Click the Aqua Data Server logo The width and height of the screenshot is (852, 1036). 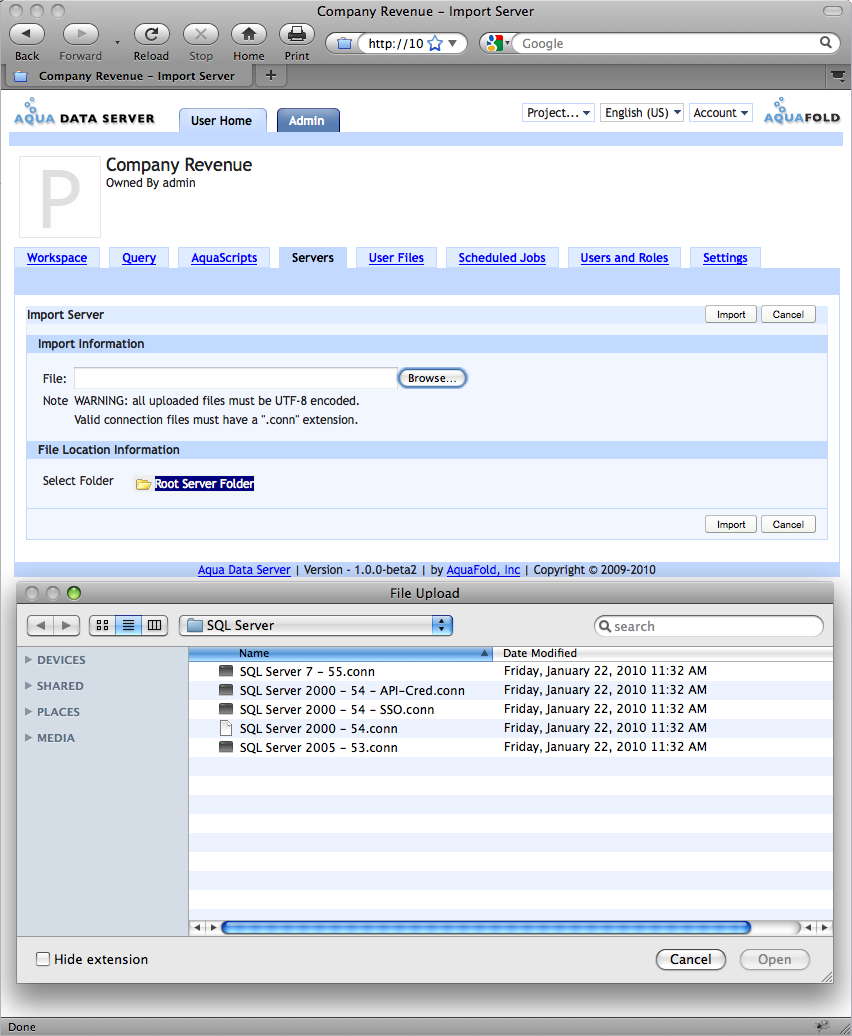[84, 112]
